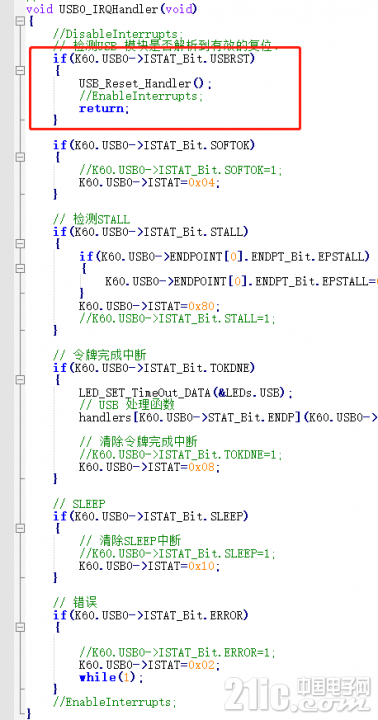Click the line 'void USB0_IRQHandler(void)'
This screenshot has width=378, height=720.
pyautogui.click(x=112, y=9)
